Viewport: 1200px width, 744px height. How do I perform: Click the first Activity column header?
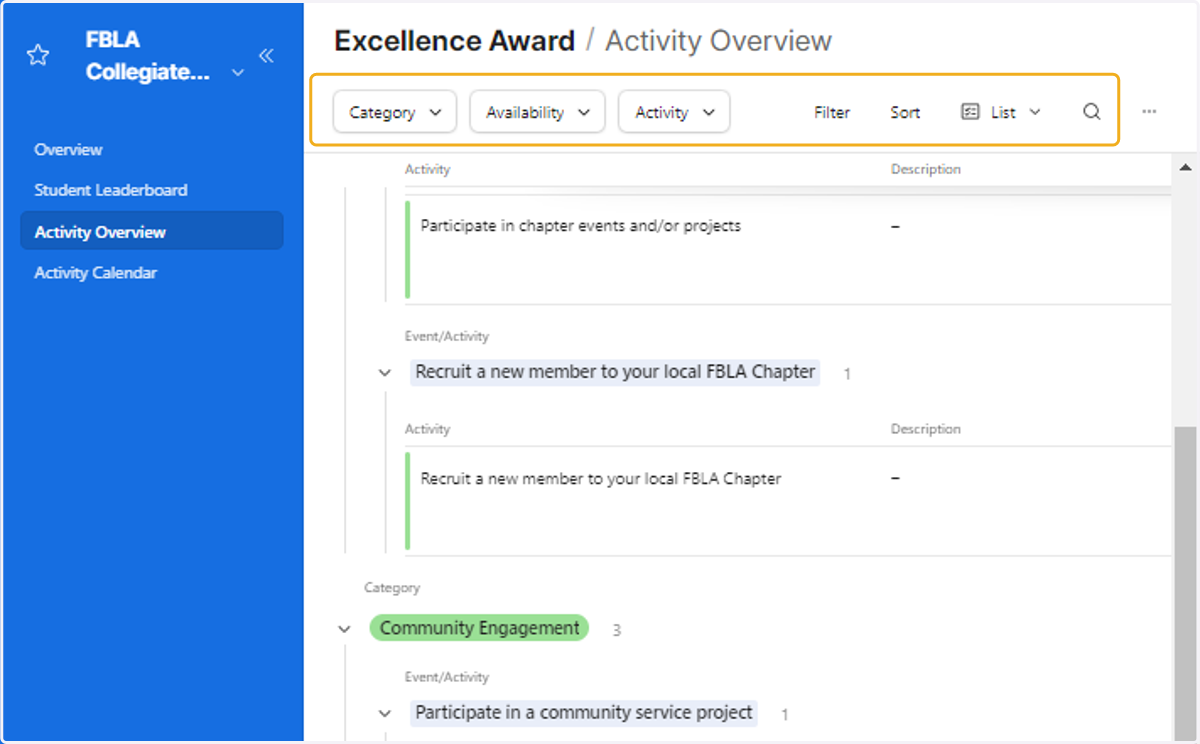427,169
